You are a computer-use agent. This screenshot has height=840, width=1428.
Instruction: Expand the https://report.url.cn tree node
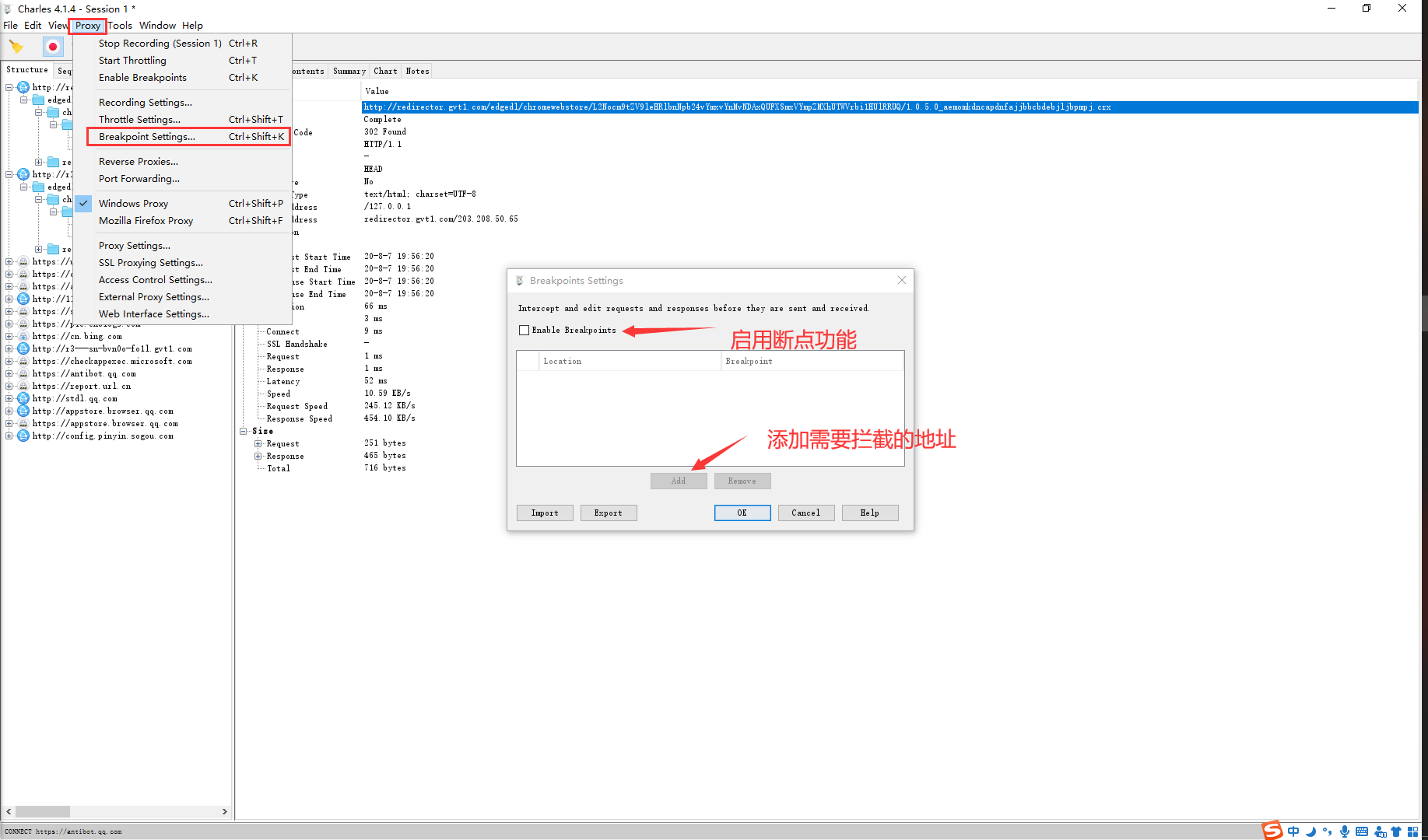click(x=9, y=387)
